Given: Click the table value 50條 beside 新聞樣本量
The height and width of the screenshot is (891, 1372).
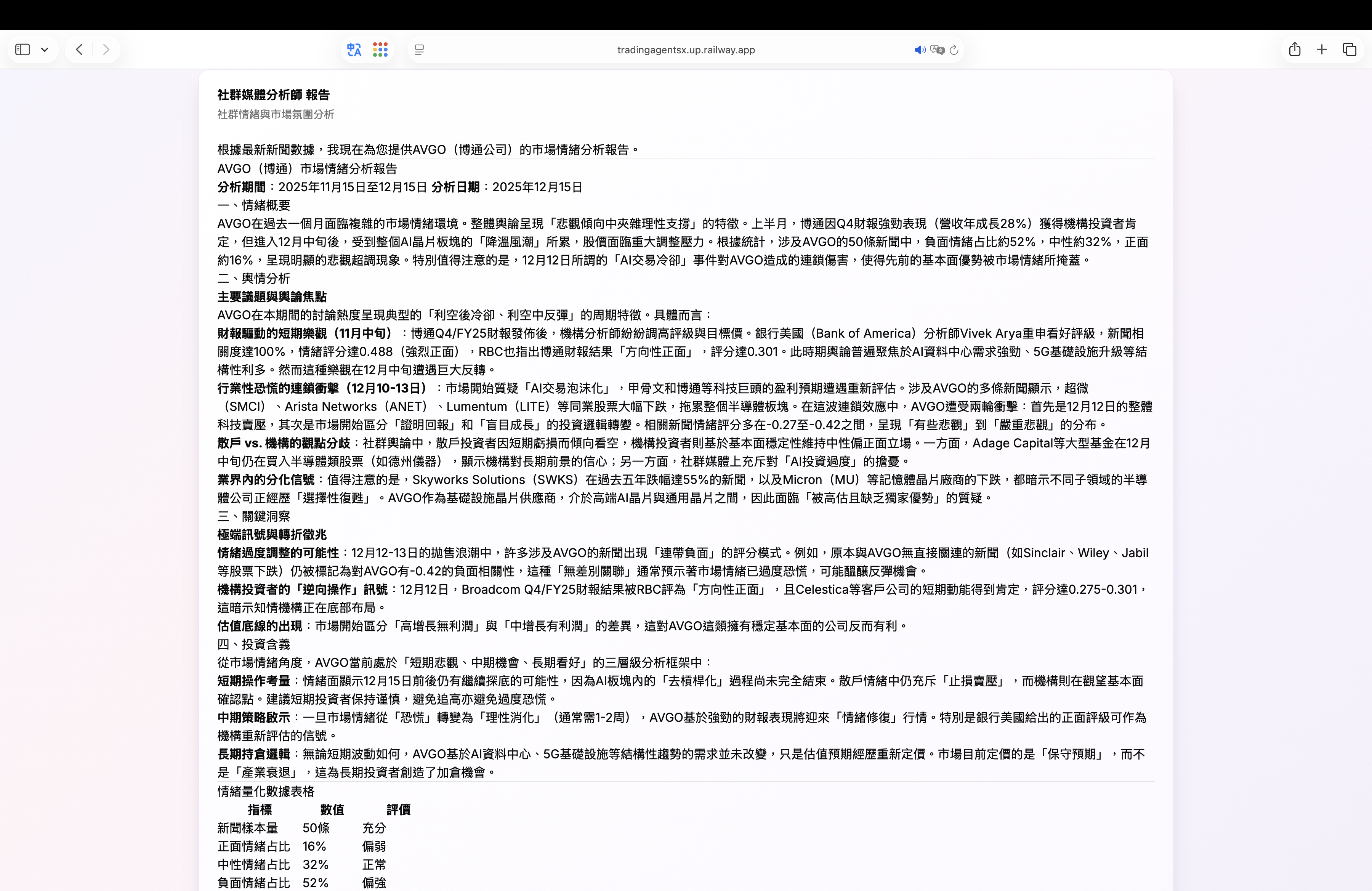Looking at the screenshot, I should point(316,828).
